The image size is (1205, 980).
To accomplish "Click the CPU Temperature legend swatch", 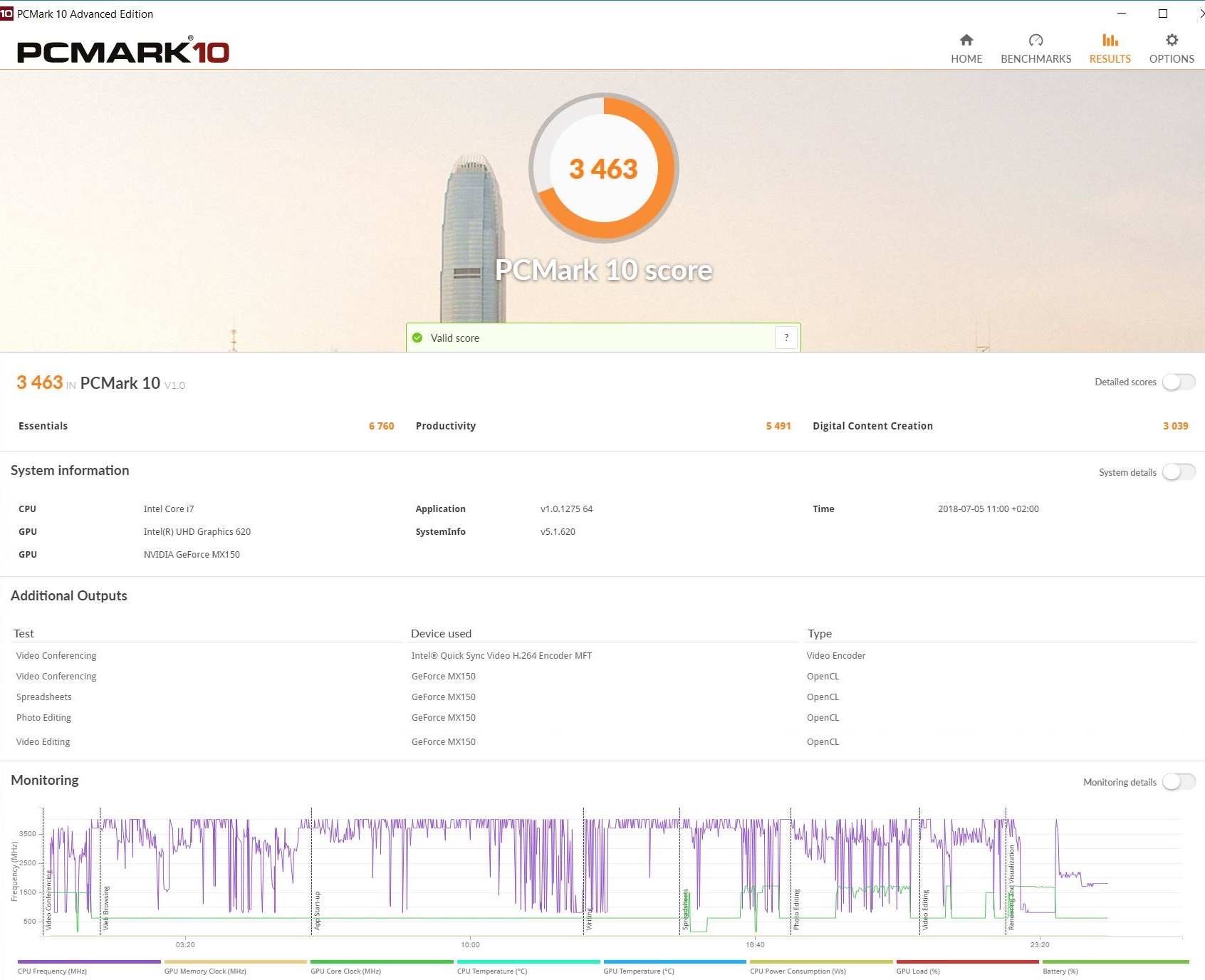I will pyautogui.click(x=528, y=961).
